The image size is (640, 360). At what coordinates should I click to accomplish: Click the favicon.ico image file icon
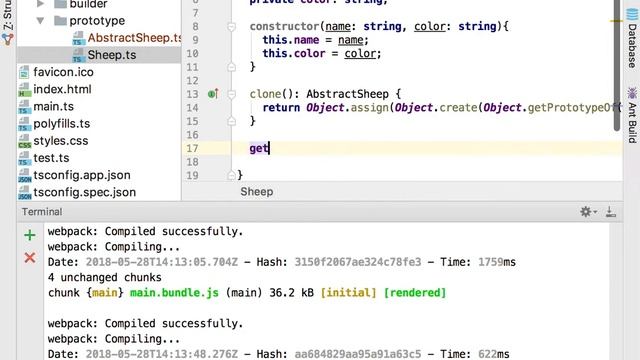point(24,72)
